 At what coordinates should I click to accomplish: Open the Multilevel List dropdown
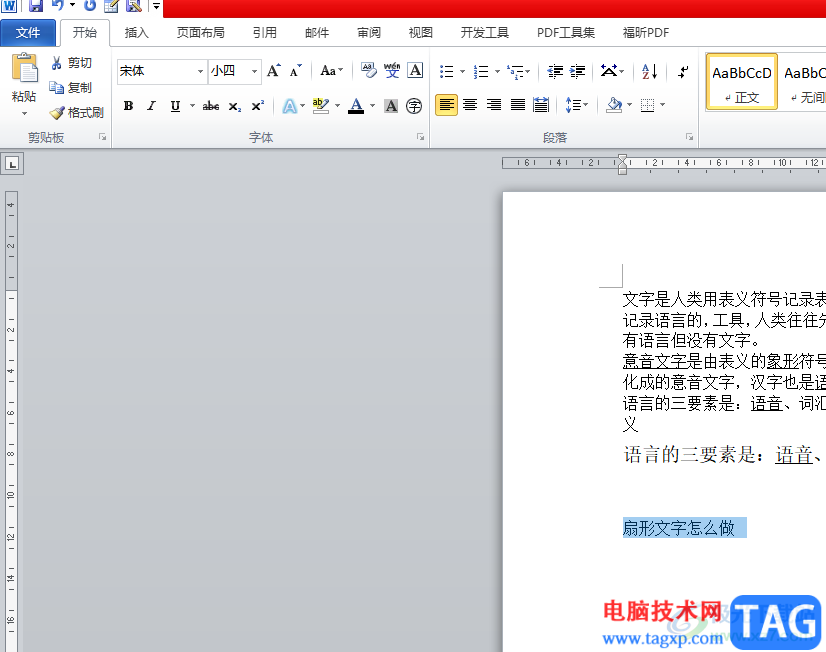tap(519, 72)
